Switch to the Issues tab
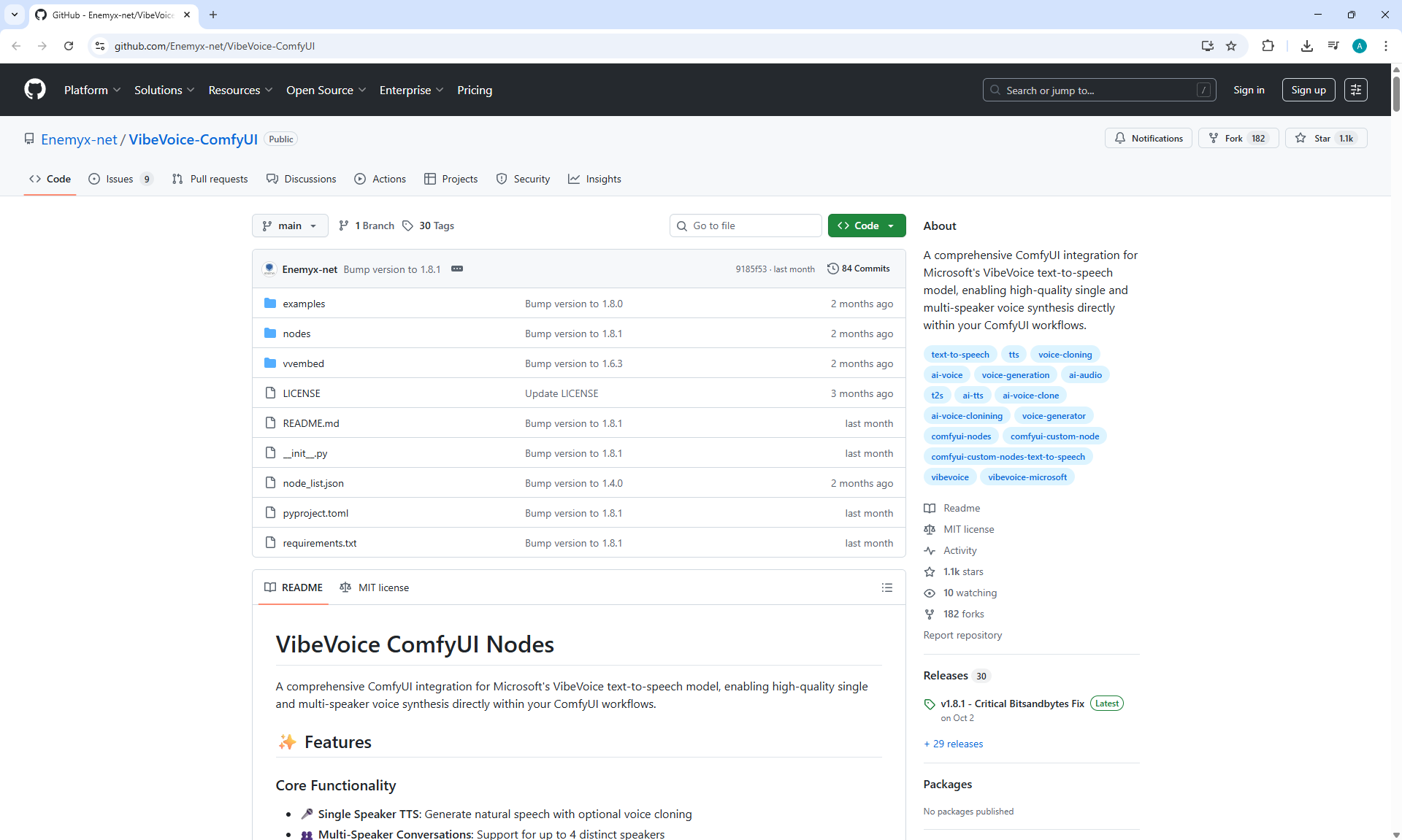Viewport: 1402px width, 840px height. click(119, 179)
